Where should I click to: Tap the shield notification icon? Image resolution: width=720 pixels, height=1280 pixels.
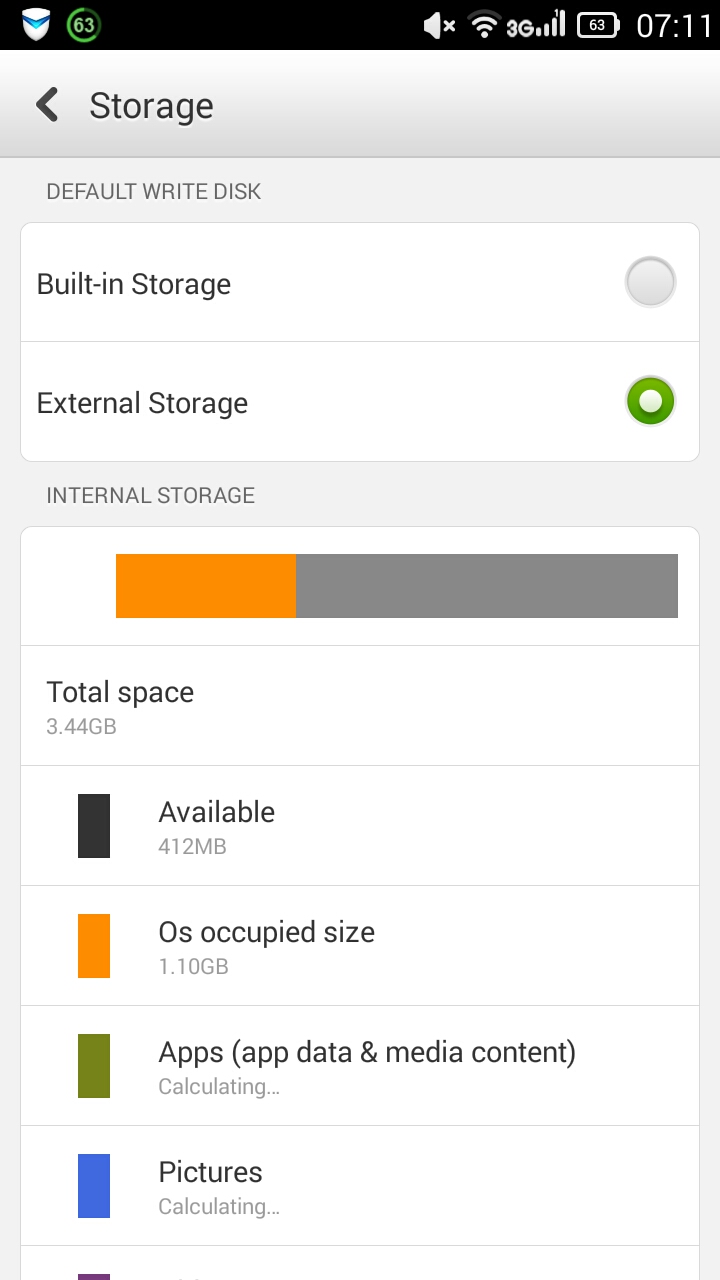[36, 25]
